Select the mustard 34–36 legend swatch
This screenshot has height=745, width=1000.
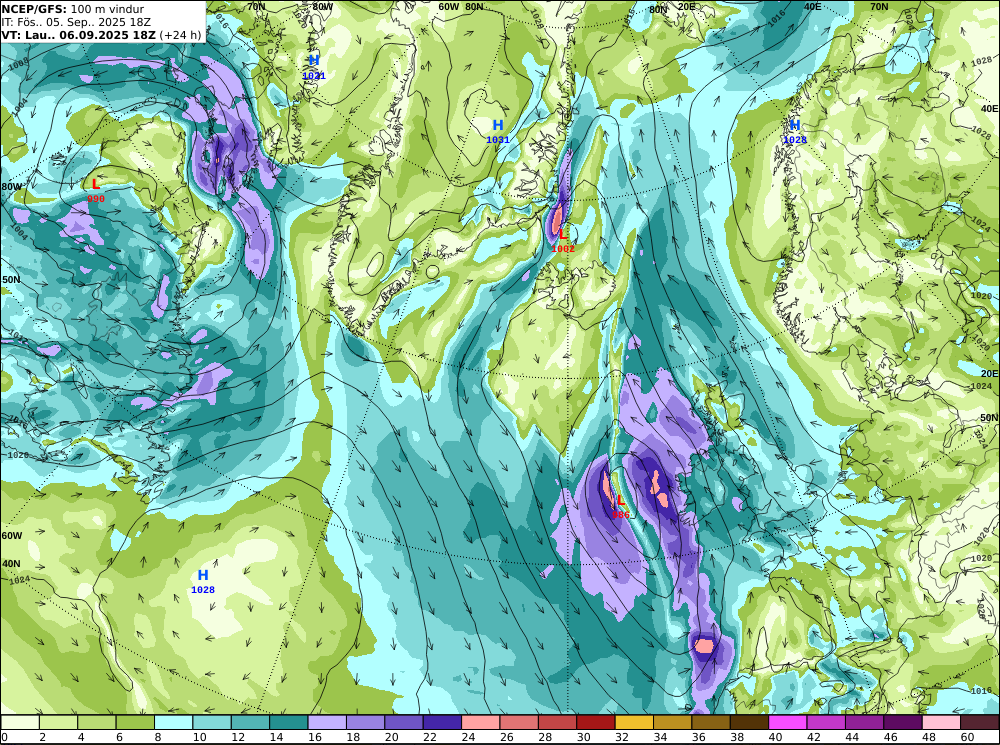pyautogui.click(x=672, y=722)
